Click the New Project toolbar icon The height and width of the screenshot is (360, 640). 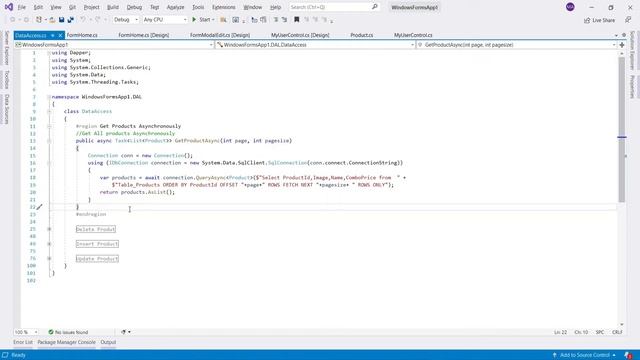pyautogui.click(x=39, y=20)
